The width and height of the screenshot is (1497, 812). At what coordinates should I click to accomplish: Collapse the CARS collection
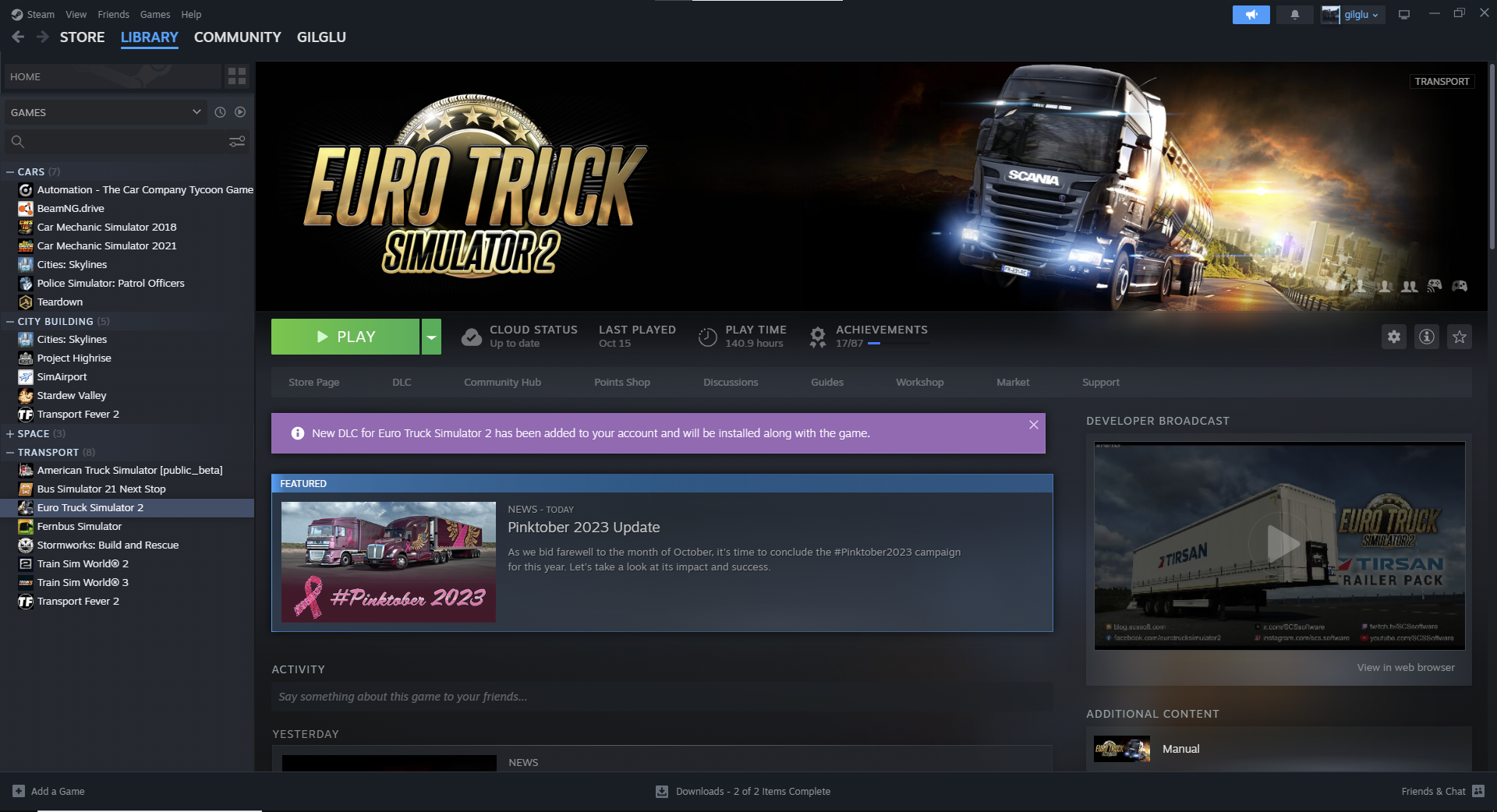10,171
